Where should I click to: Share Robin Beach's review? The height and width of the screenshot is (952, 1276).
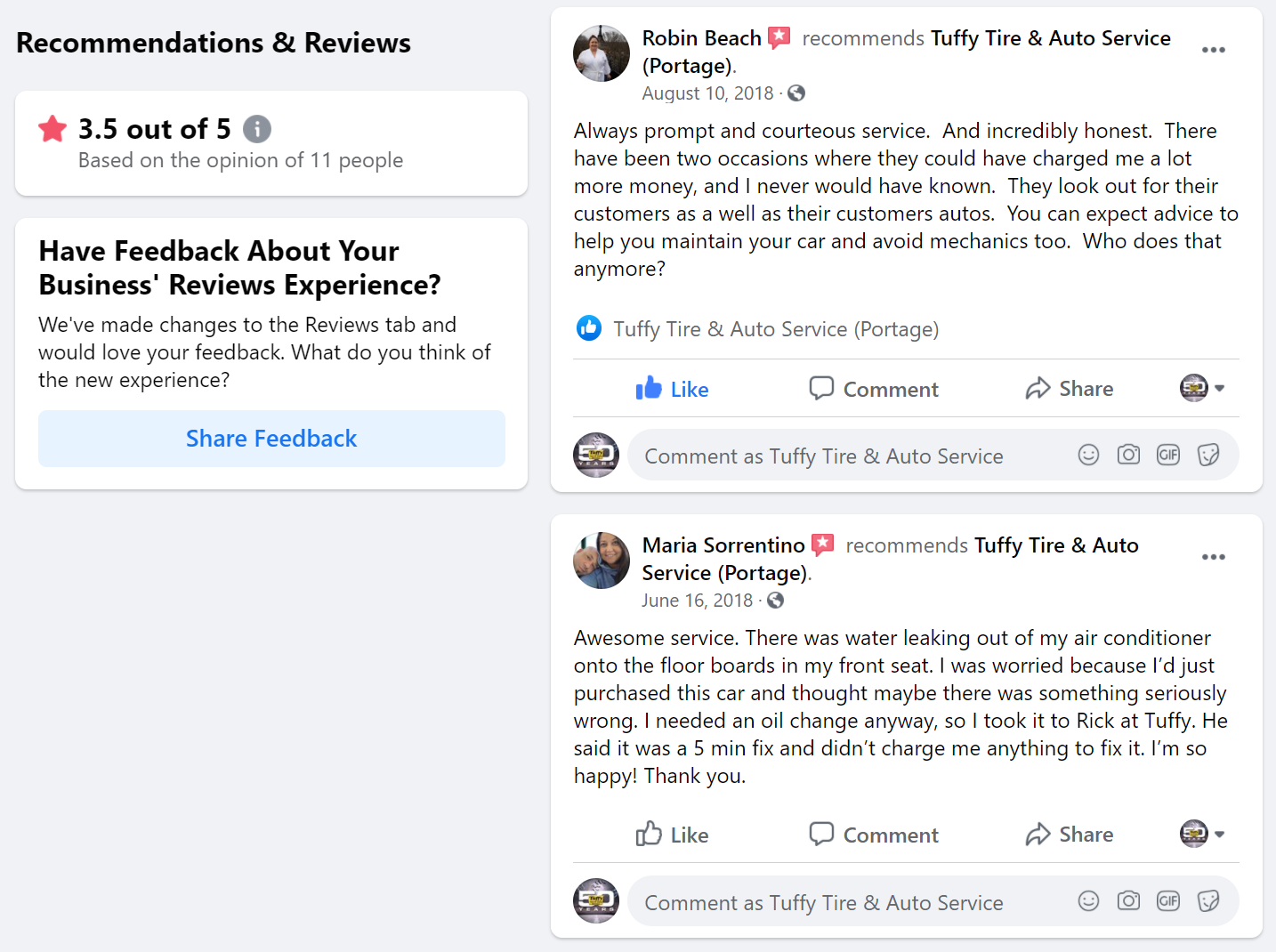pyautogui.click(x=1070, y=389)
